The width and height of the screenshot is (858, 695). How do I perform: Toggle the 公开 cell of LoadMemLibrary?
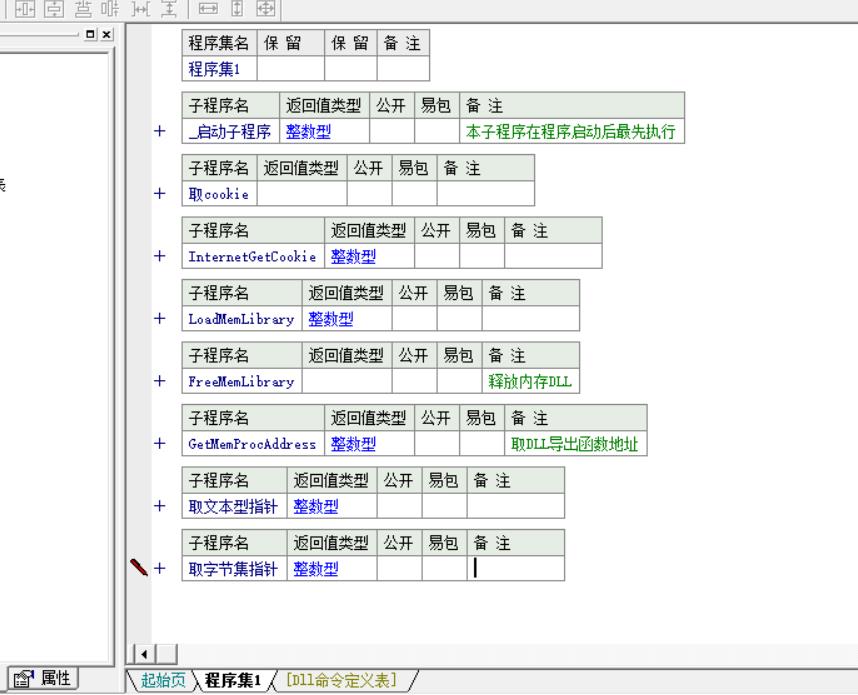pos(414,318)
